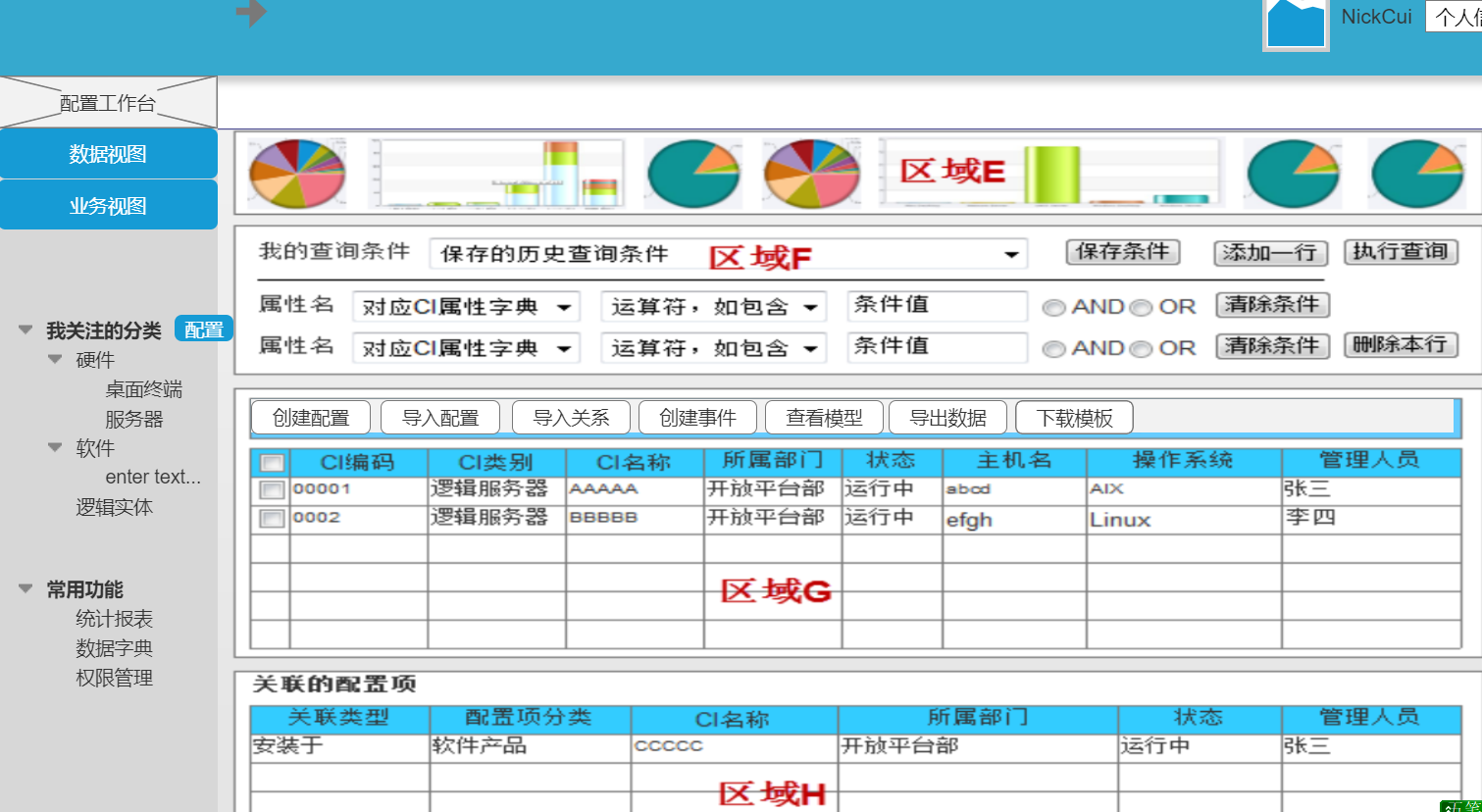Click the 查看模型 toolbar button
The width and height of the screenshot is (1482, 812).
click(824, 418)
